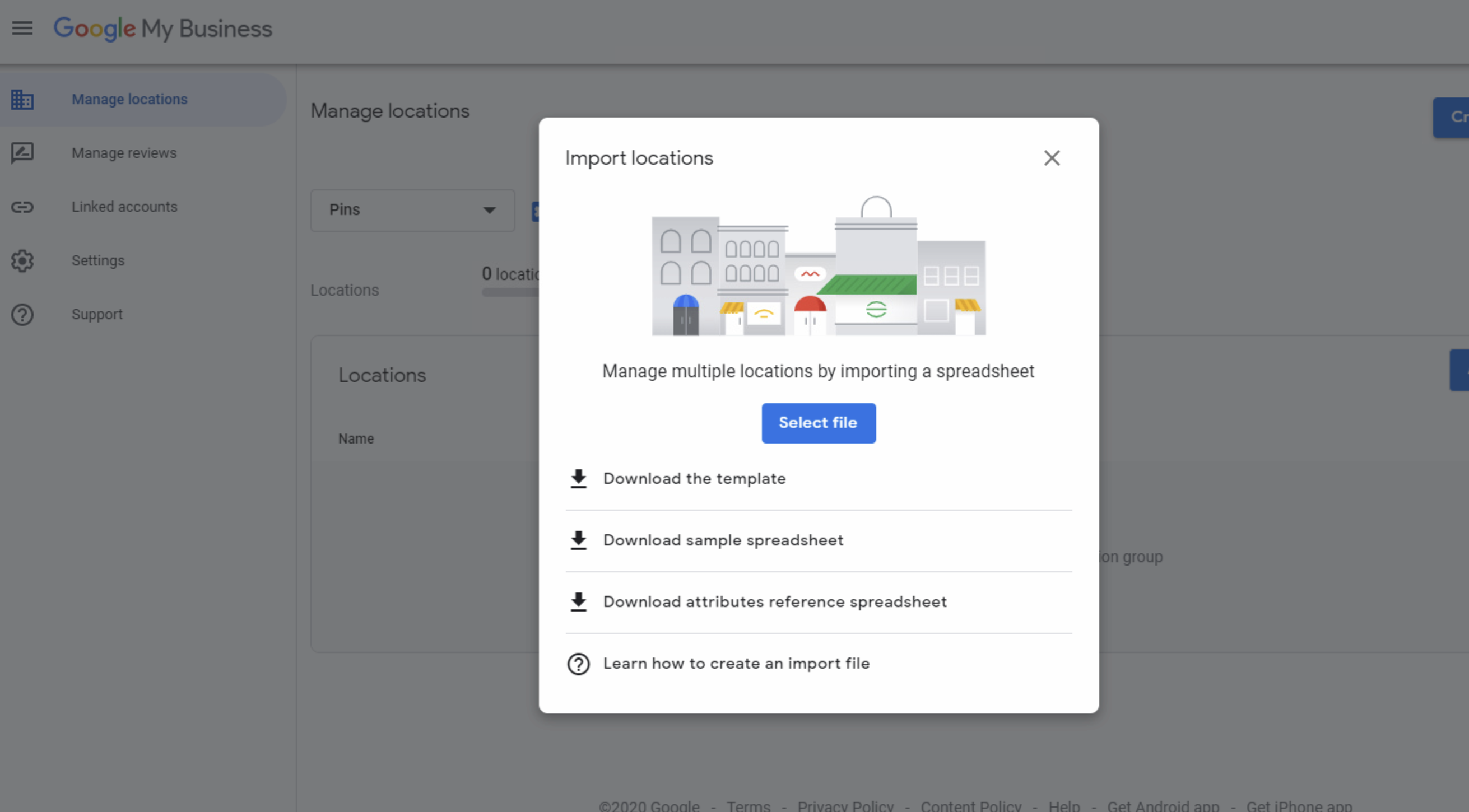Image resolution: width=1469 pixels, height=812 pixels.
Task: Click download icon beside attributes reference spreadsheet
Action: (x=578, y=602)
